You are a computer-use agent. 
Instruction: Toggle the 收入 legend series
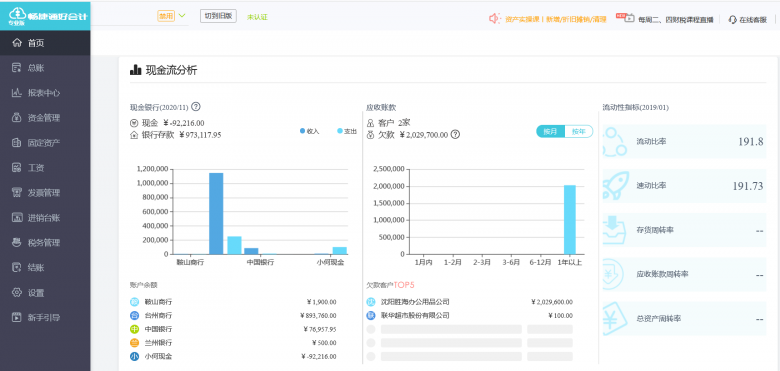point(309,131)
